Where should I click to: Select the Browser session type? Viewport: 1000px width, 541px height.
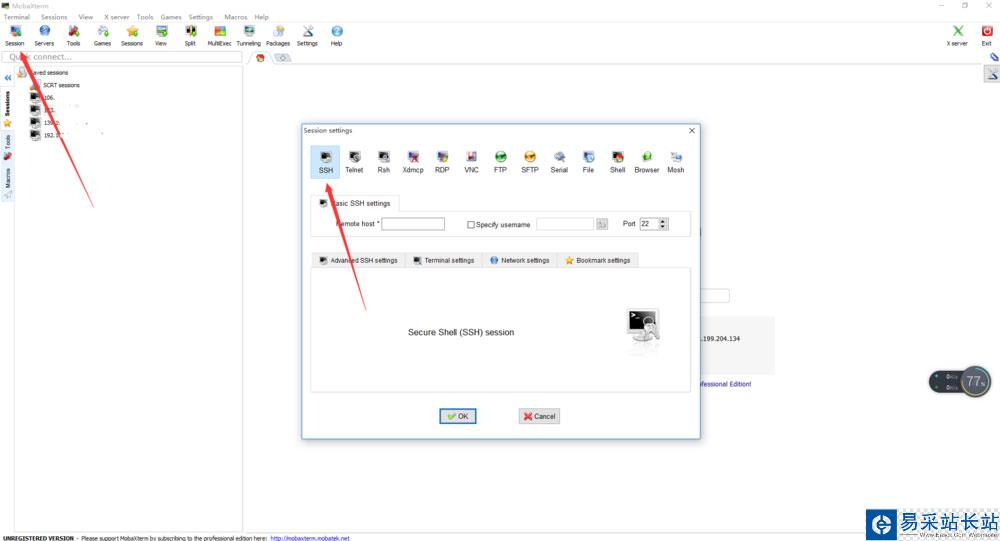(647, 162)
